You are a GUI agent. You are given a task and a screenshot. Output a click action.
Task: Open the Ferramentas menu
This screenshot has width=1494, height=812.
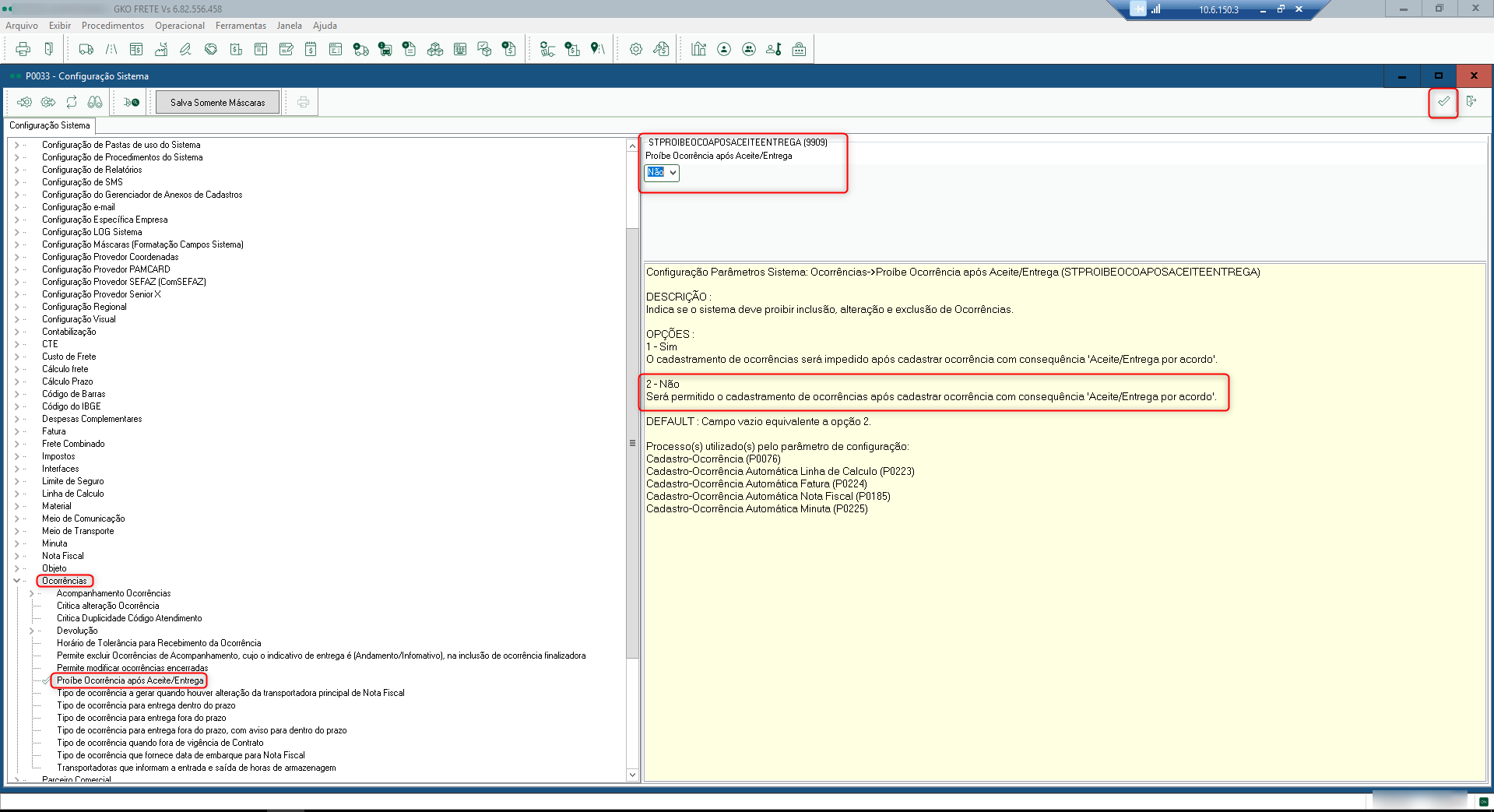pos(241,26)
